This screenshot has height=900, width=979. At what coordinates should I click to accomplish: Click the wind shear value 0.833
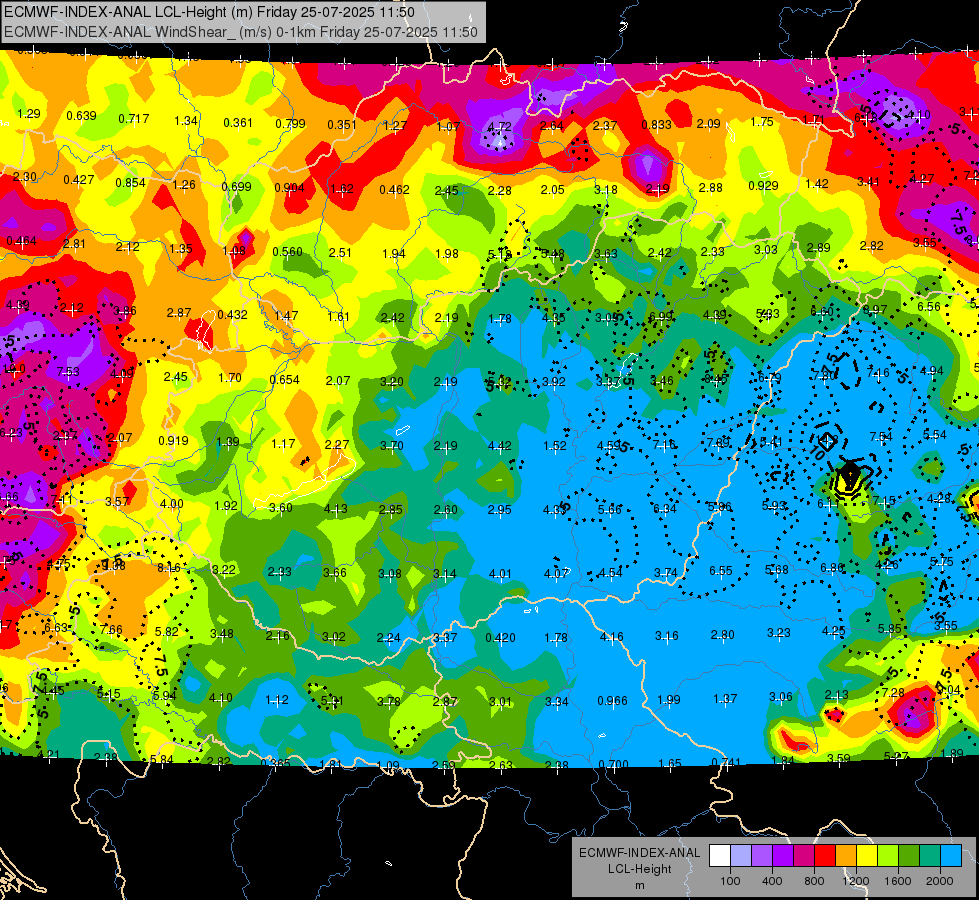[656, 125]
